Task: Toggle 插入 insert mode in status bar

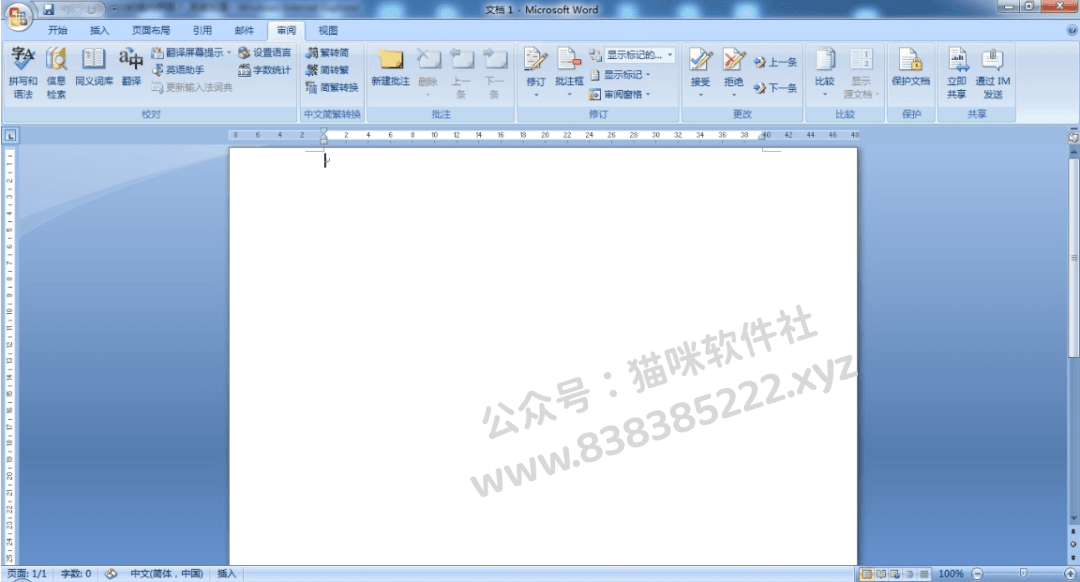Action: coord(227,574)
